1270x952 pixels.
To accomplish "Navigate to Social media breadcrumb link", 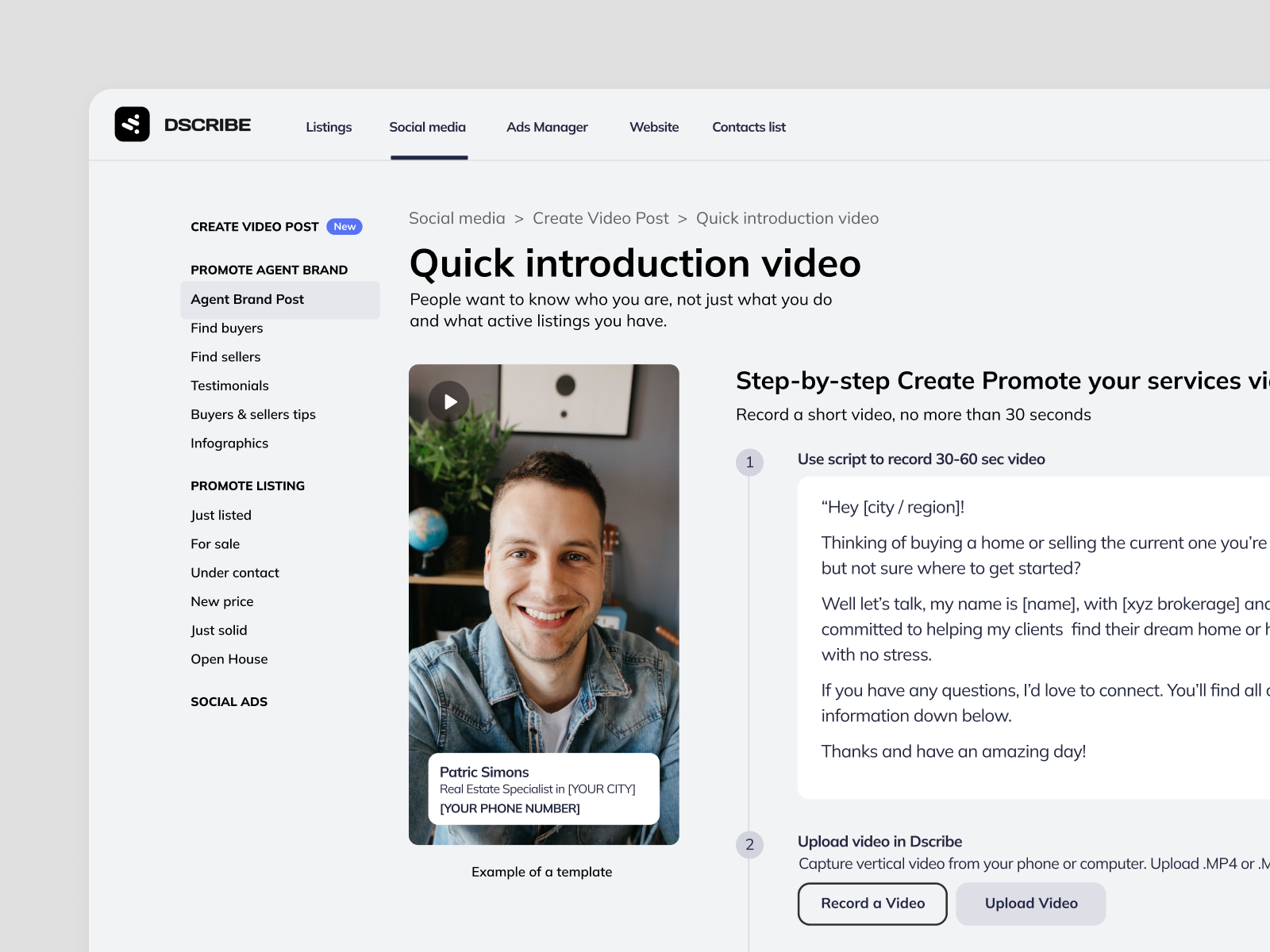I will click(456, 218).
